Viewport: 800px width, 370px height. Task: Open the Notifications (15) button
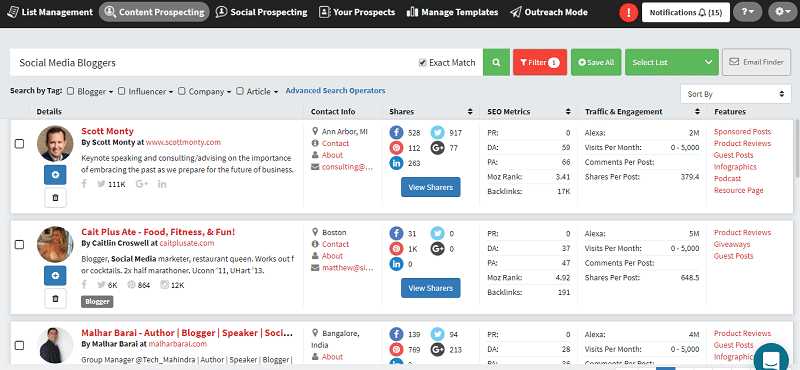685,12
